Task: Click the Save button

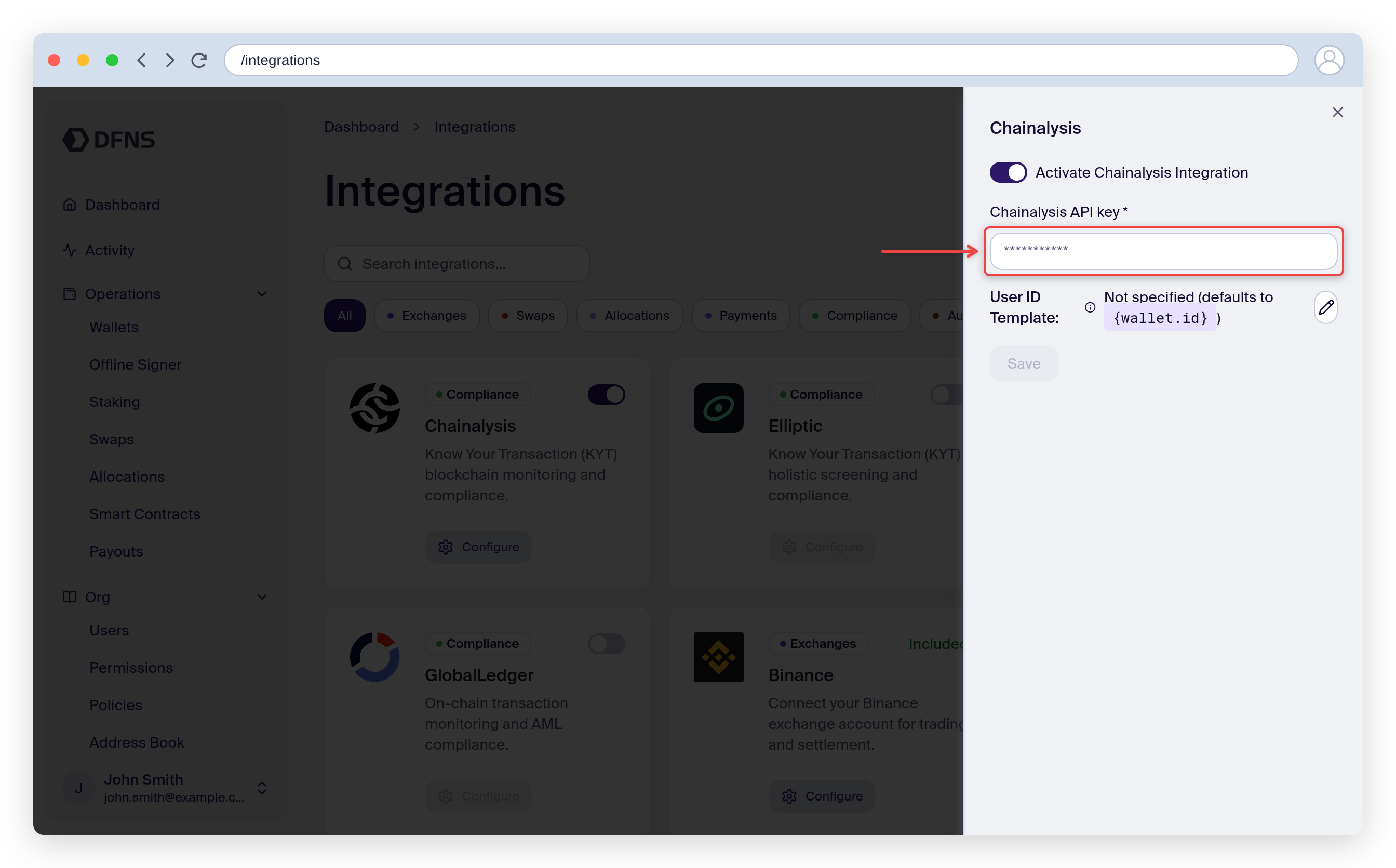Action: [x=1023, y=363]
